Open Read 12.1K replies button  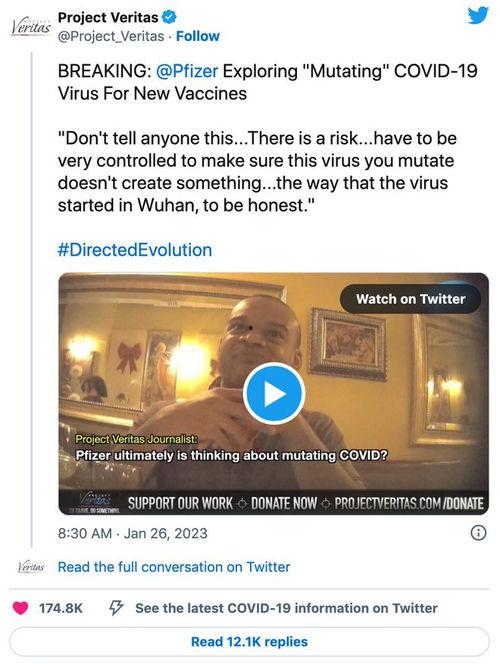(249, 642)
